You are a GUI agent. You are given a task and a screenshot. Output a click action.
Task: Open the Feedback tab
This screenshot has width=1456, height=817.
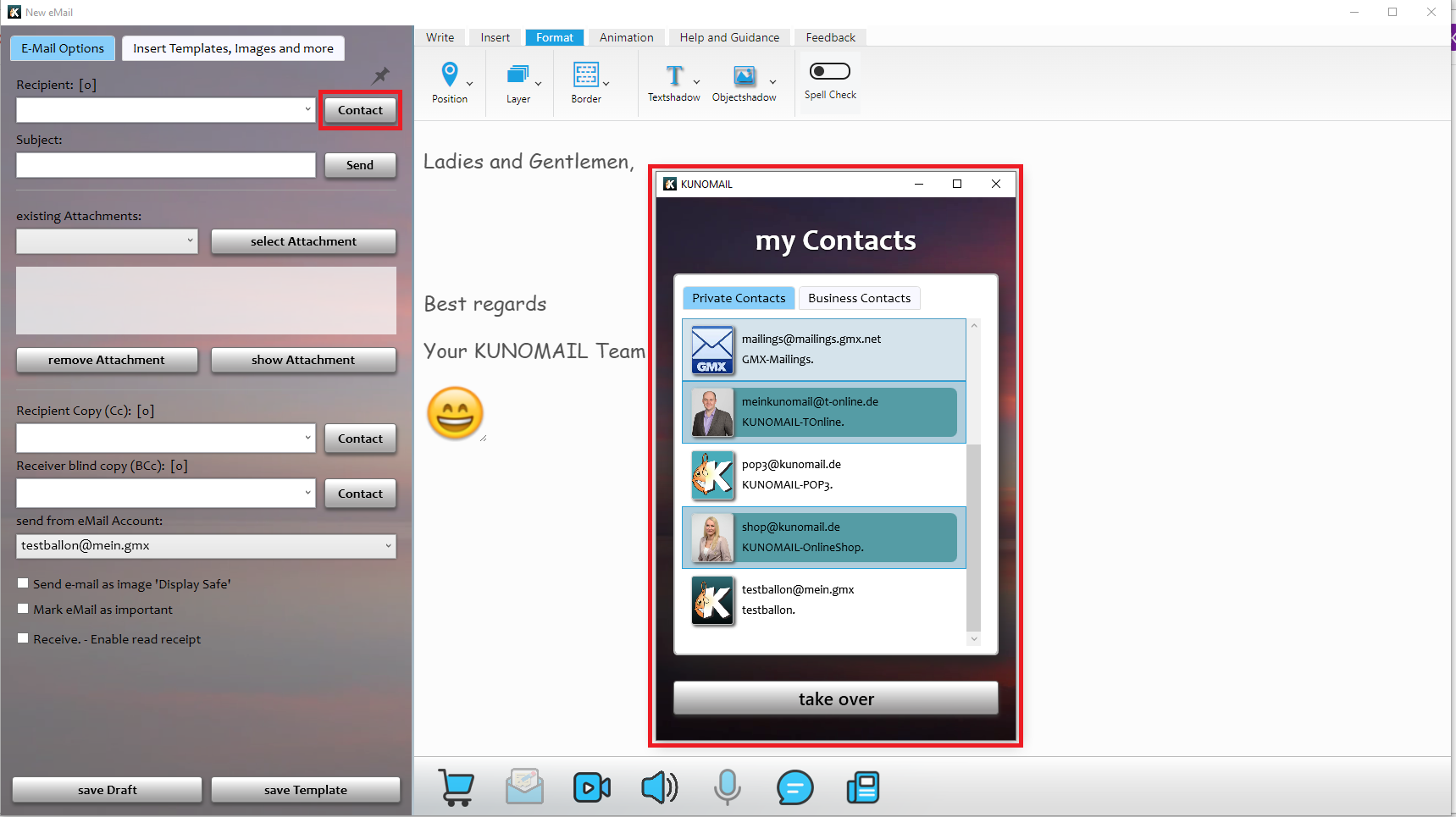point(830,37)
